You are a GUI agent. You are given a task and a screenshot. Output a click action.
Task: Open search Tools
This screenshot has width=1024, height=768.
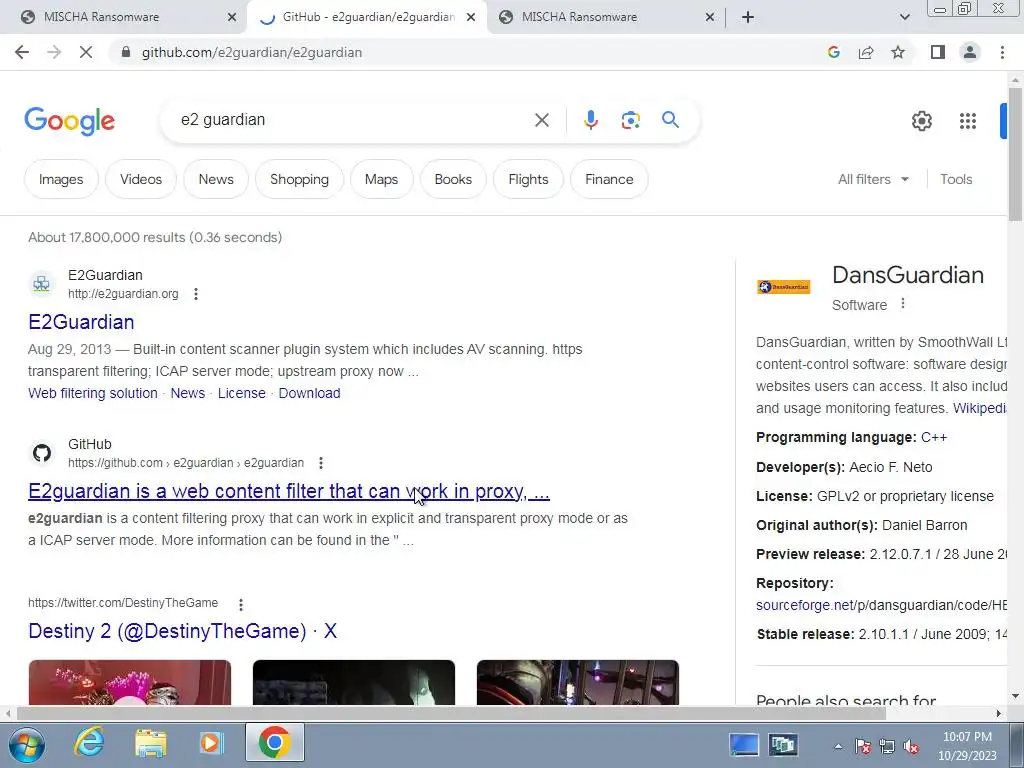click(x=956, y=179)
